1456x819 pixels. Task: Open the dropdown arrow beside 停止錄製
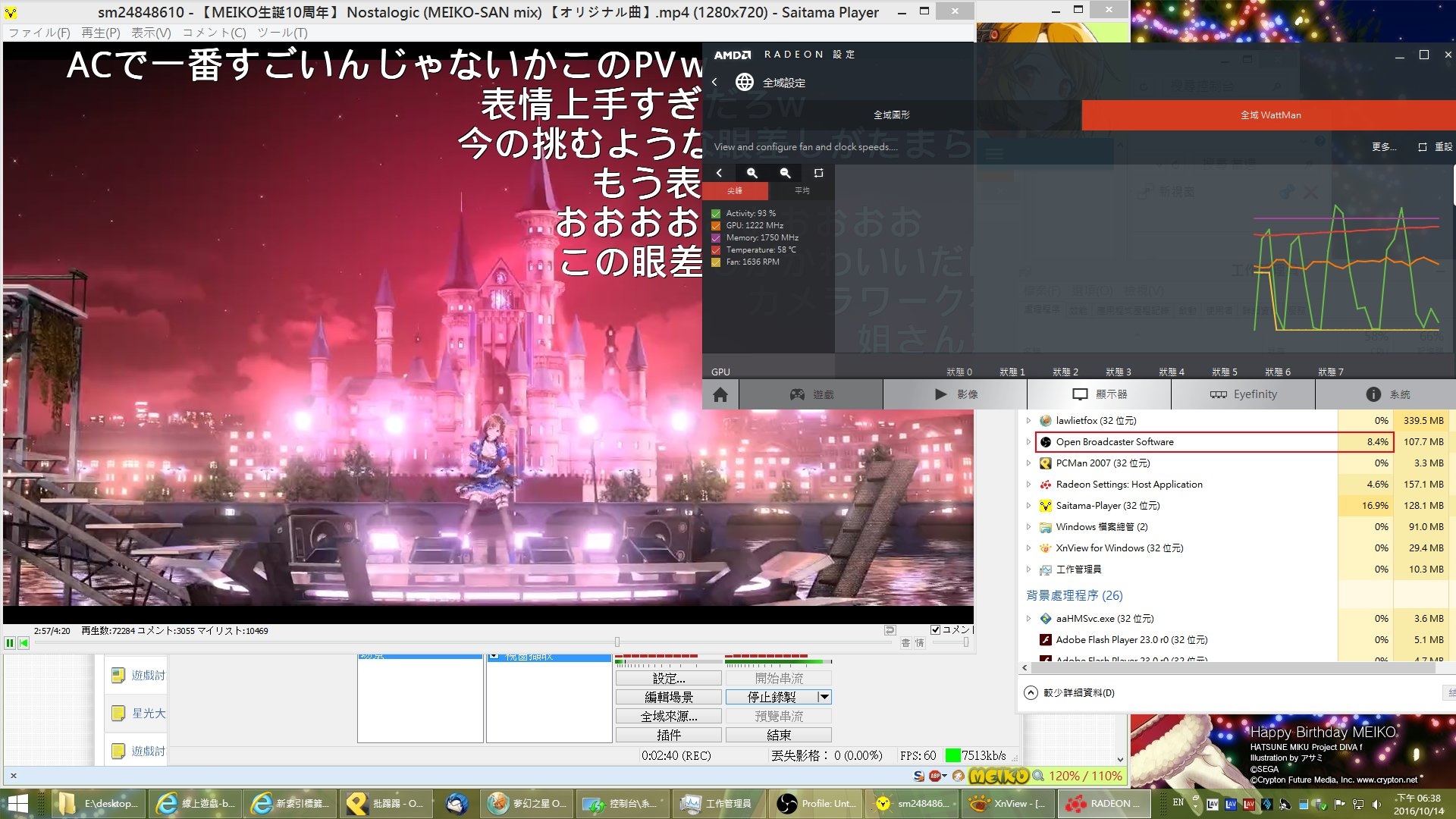(824, 697)
